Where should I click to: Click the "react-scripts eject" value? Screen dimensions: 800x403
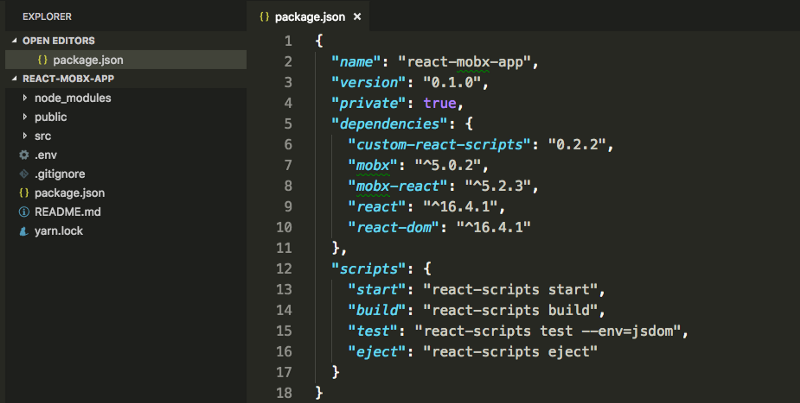point(510,352)
